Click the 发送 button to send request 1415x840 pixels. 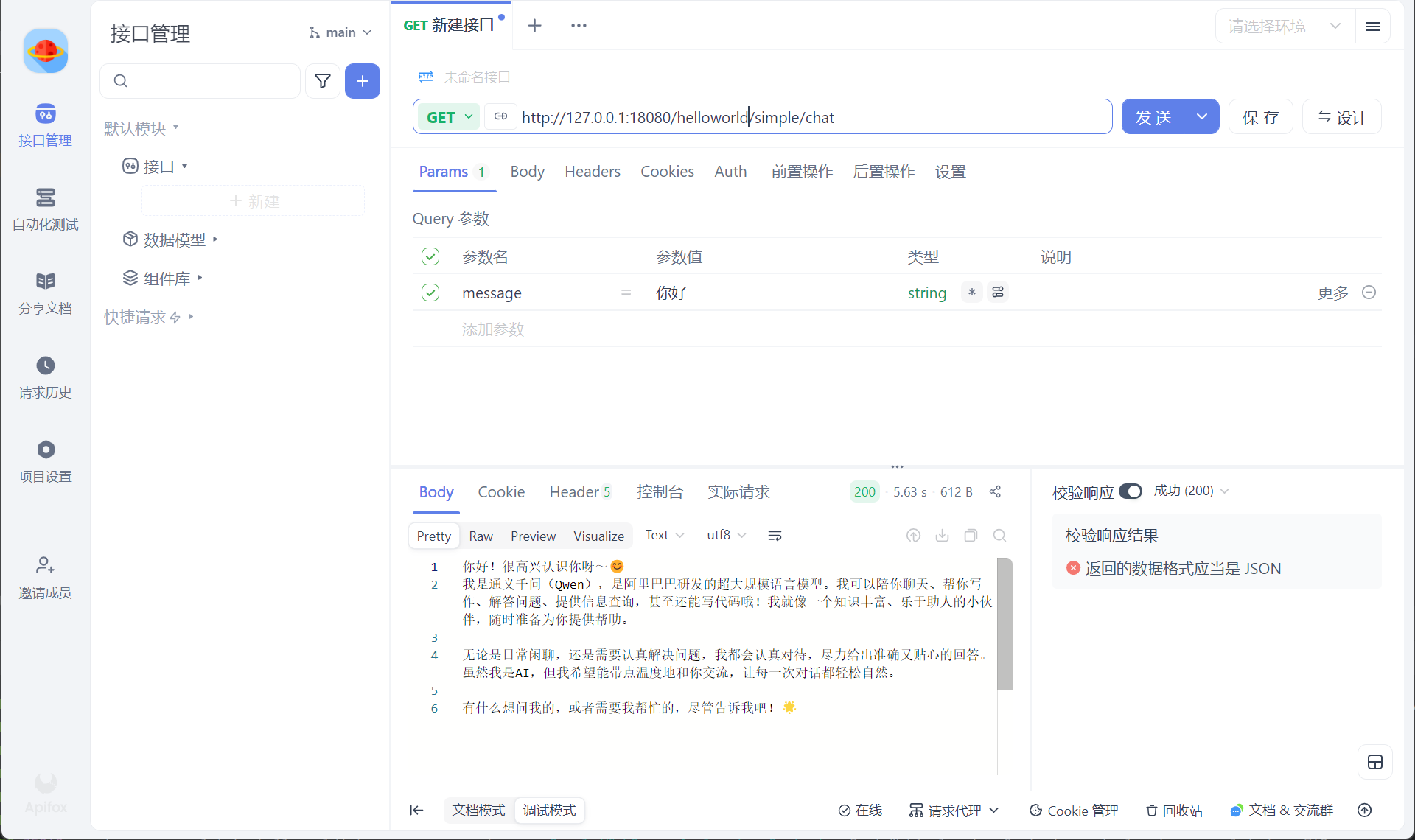[x=1154, y=116]
